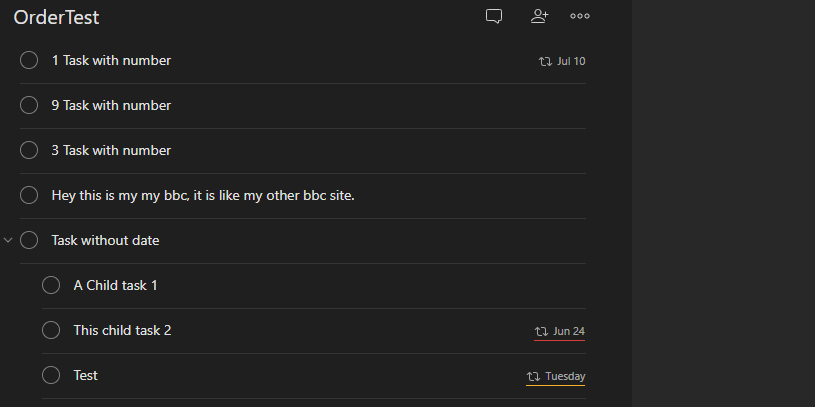
Task: Mark 'This child task 2' complete
Action: (x=51, y=331)
